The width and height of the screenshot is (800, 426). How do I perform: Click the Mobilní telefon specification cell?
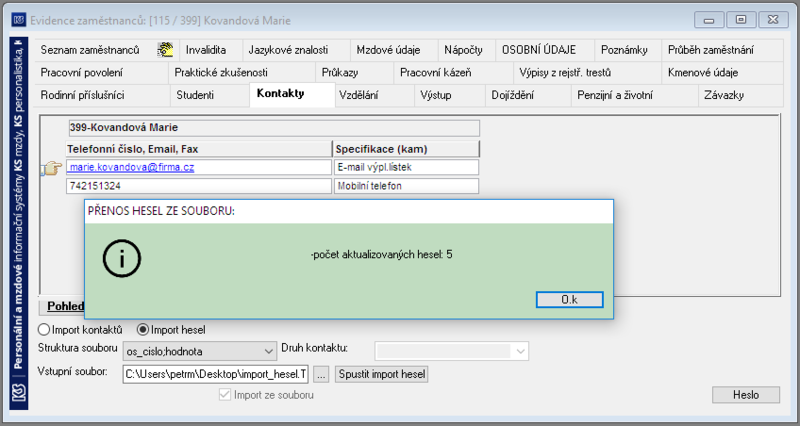[406, 186]
